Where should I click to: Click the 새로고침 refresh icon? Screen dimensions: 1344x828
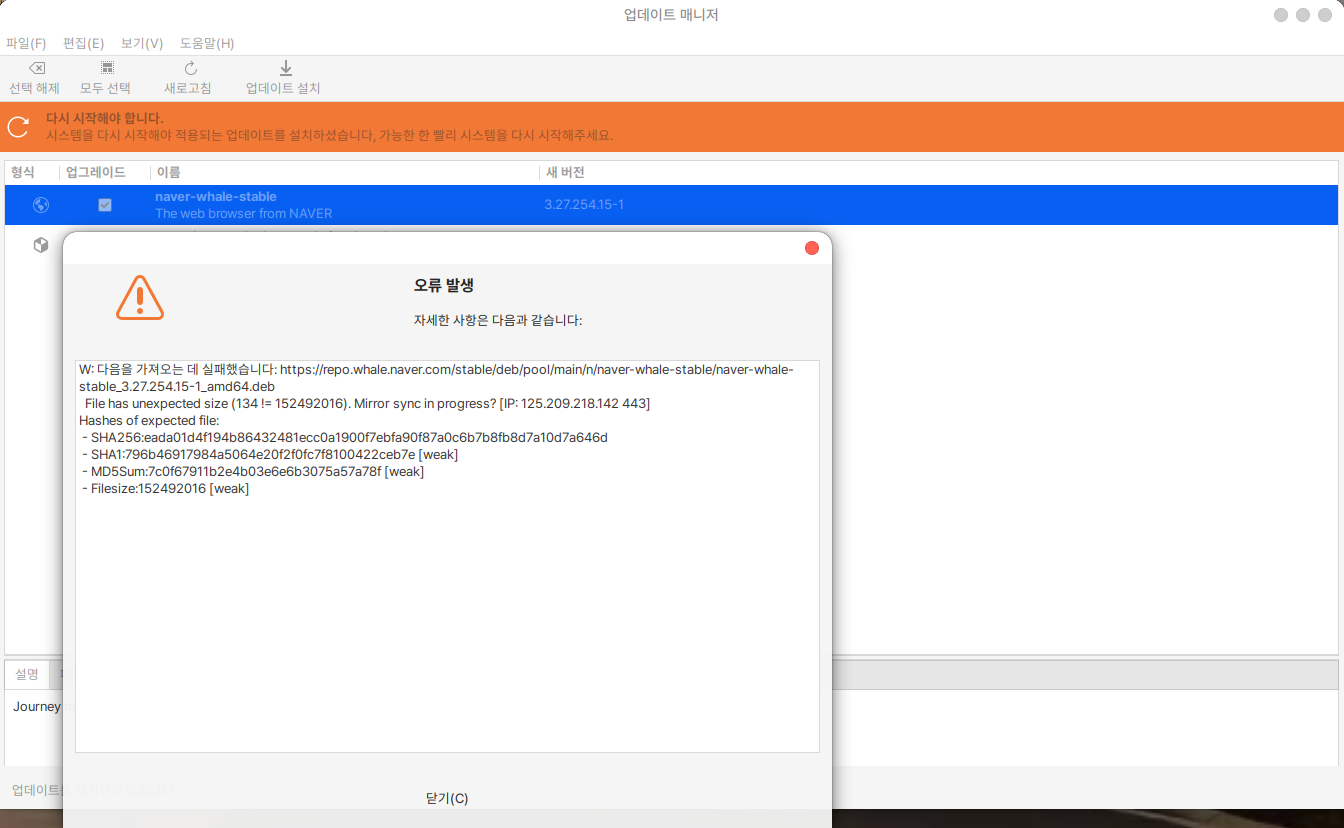pyautogui.click(x=190, y=68)
